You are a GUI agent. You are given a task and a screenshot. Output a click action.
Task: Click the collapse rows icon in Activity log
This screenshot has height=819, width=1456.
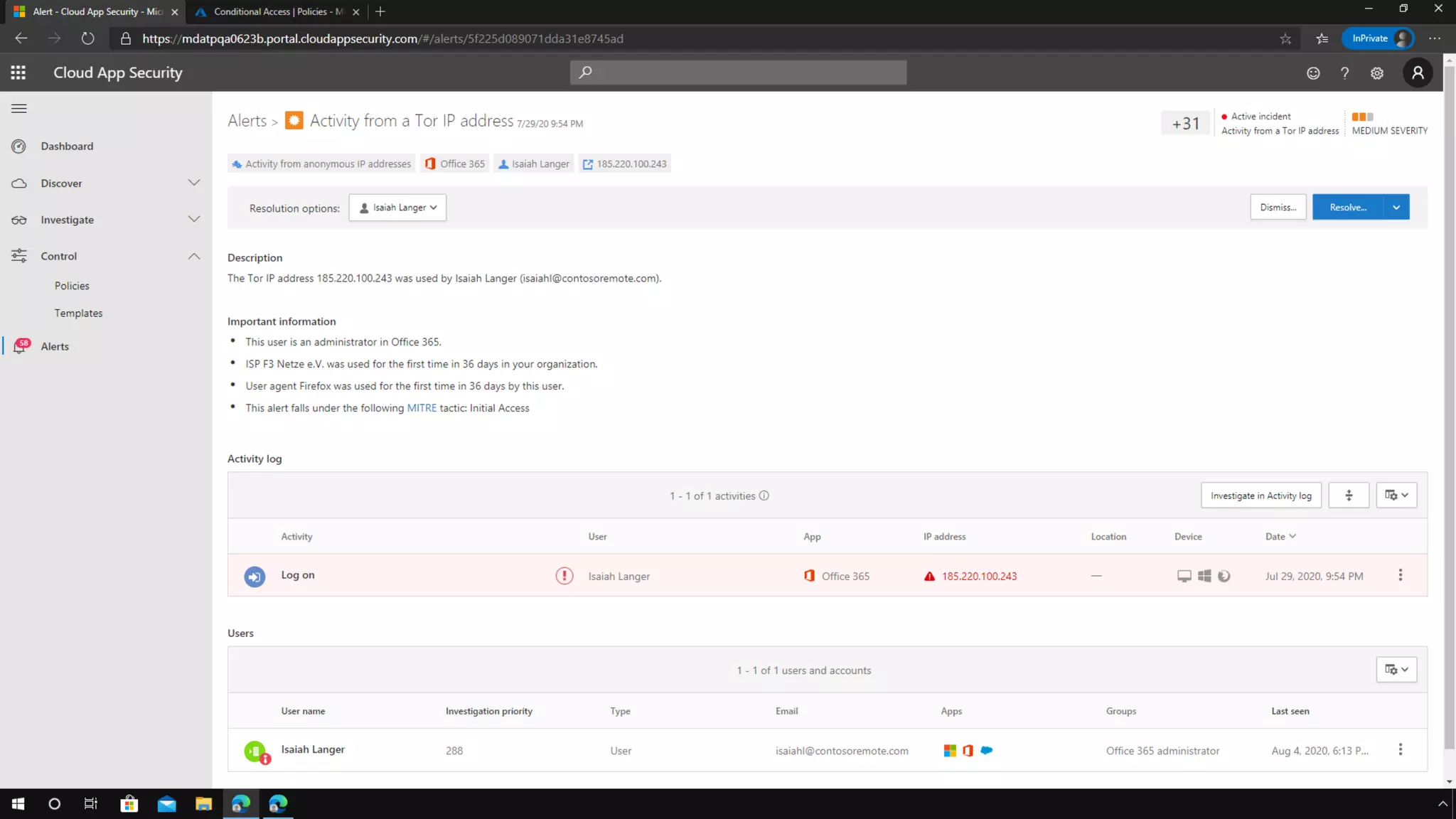(1349, 496)
